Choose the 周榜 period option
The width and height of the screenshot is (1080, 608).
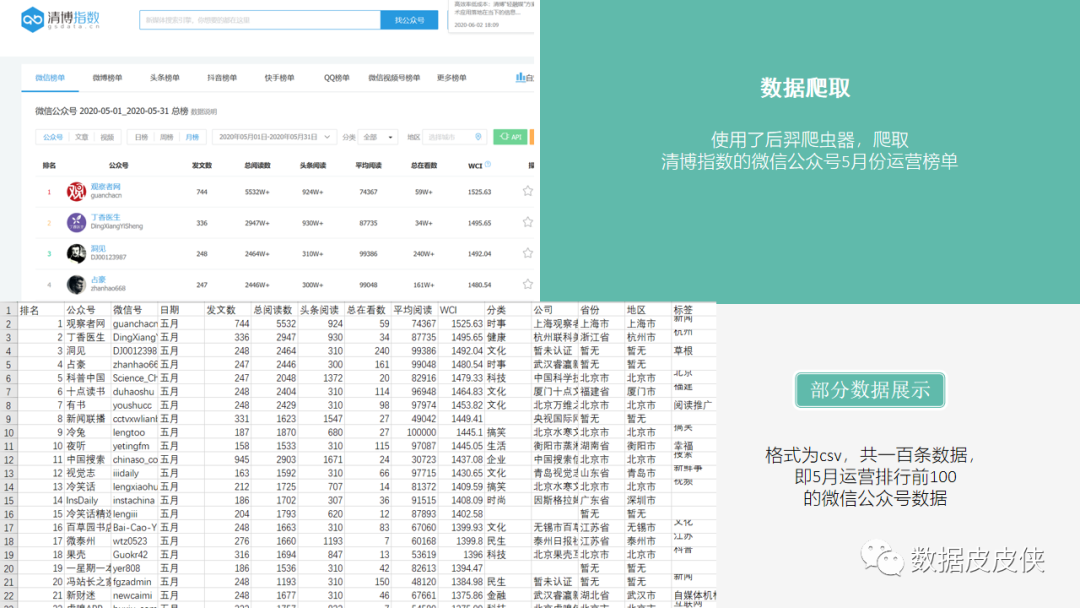167,137
